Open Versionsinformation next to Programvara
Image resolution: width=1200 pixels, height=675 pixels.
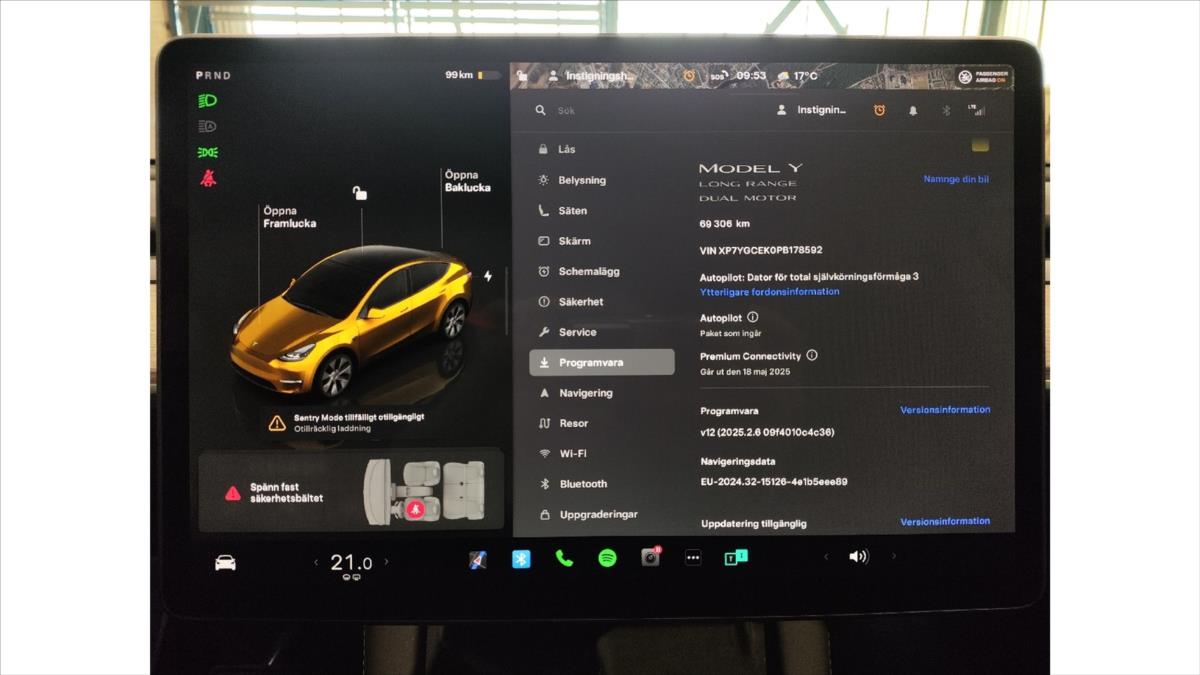coord(945,410)
